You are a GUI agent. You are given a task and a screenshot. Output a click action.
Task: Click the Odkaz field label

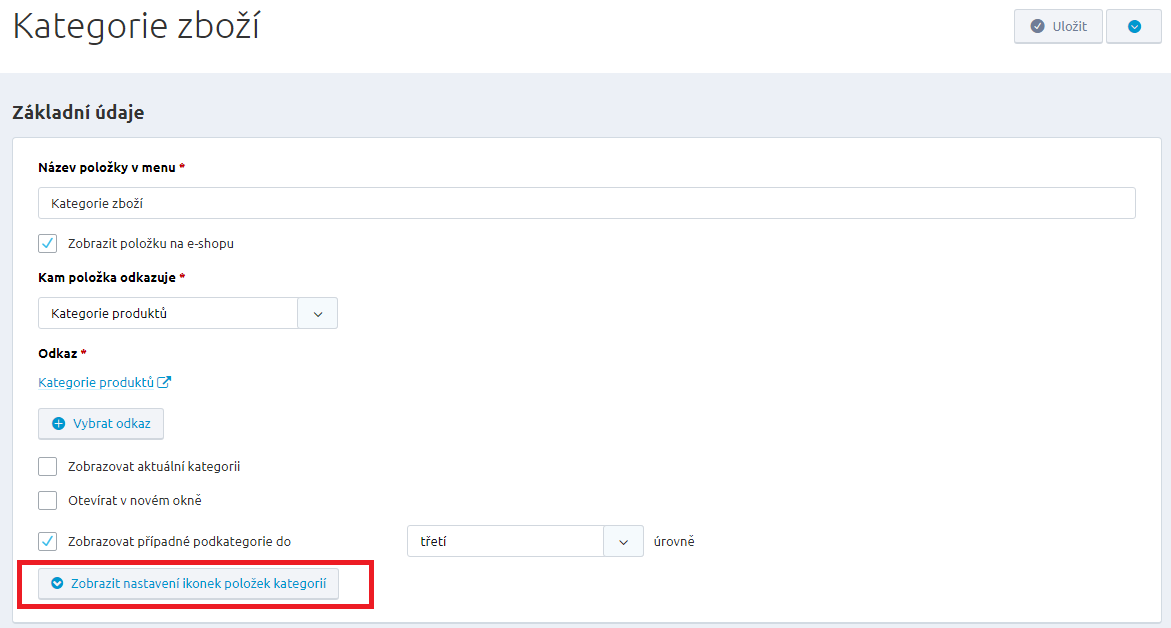point(58,353)
